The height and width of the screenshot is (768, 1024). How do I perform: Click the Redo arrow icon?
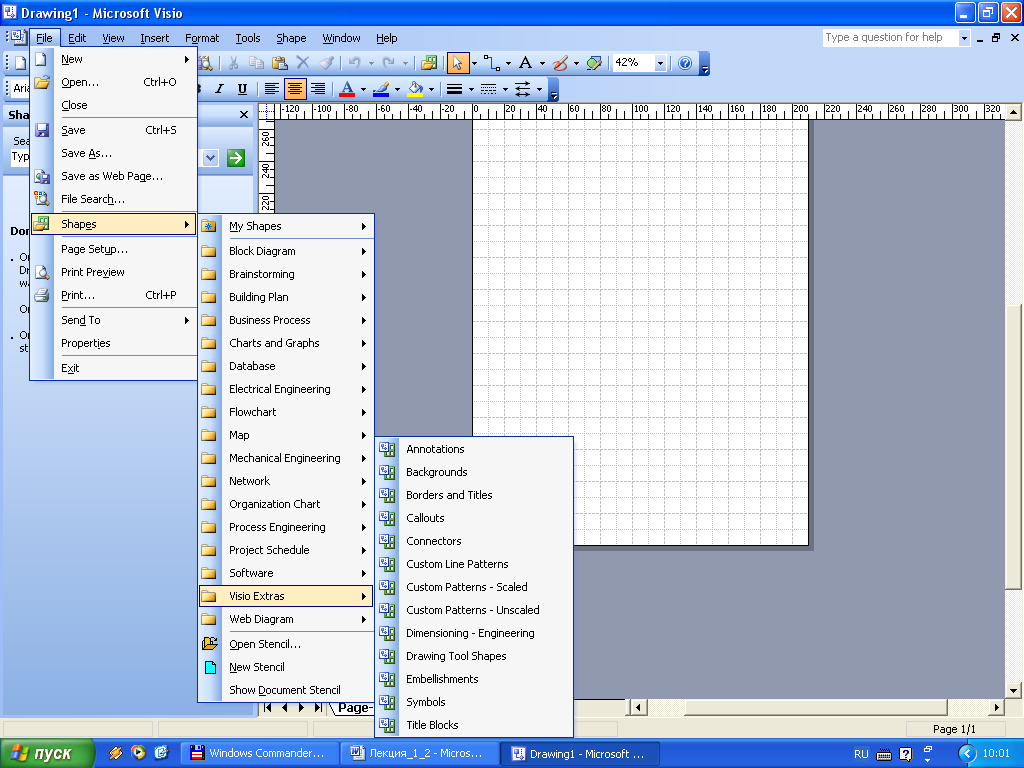point(389,63)
